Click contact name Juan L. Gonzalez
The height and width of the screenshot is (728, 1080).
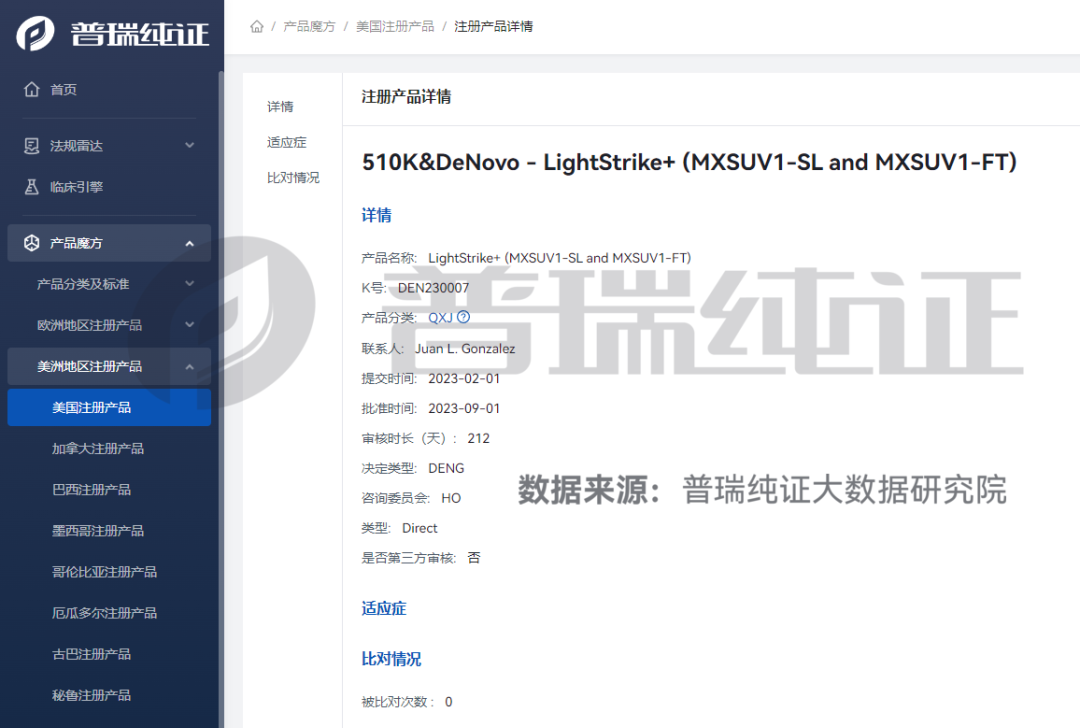[x=465, y=349]
